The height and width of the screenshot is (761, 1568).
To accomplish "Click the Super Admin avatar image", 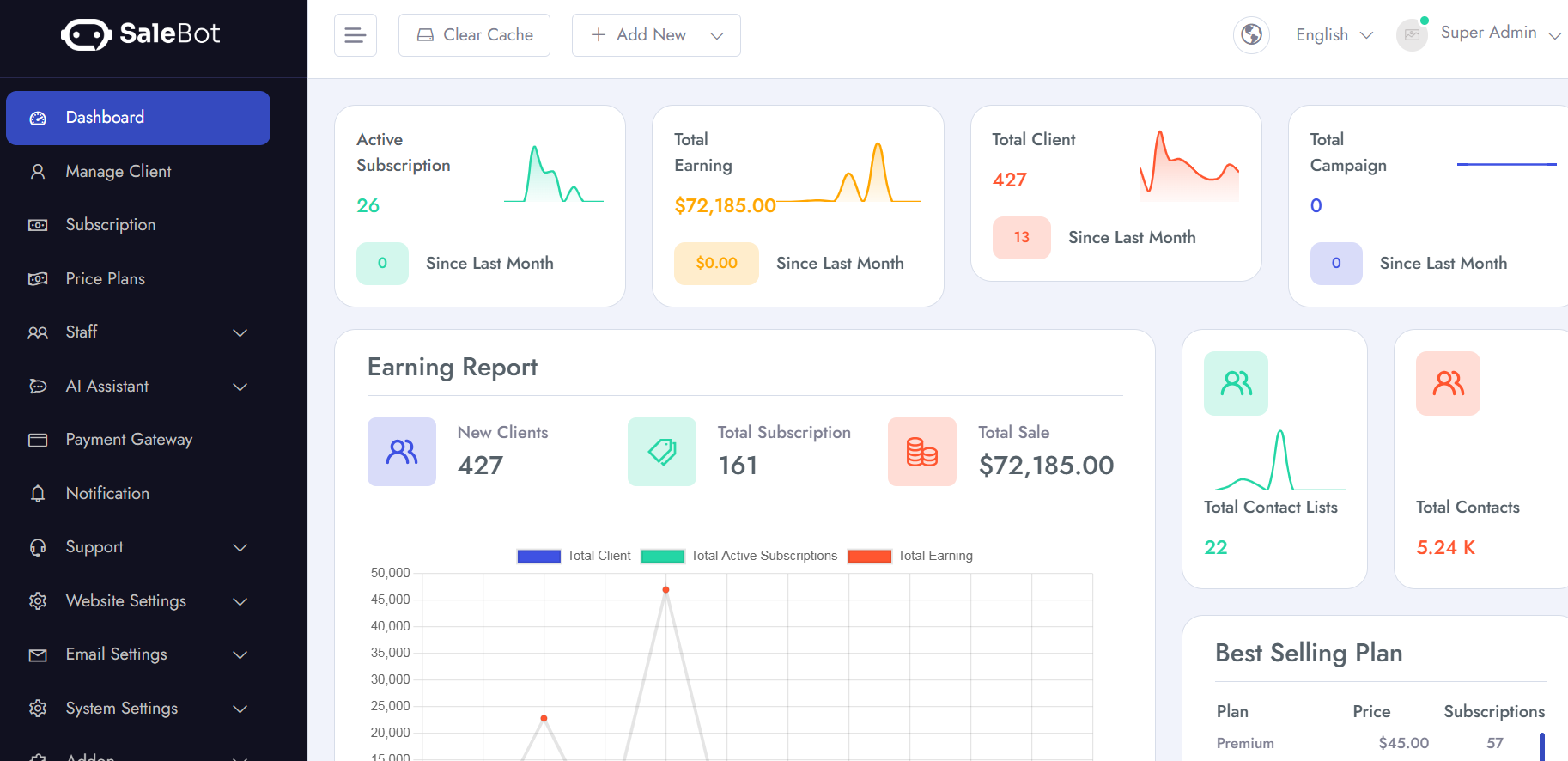I will 1412,35.
